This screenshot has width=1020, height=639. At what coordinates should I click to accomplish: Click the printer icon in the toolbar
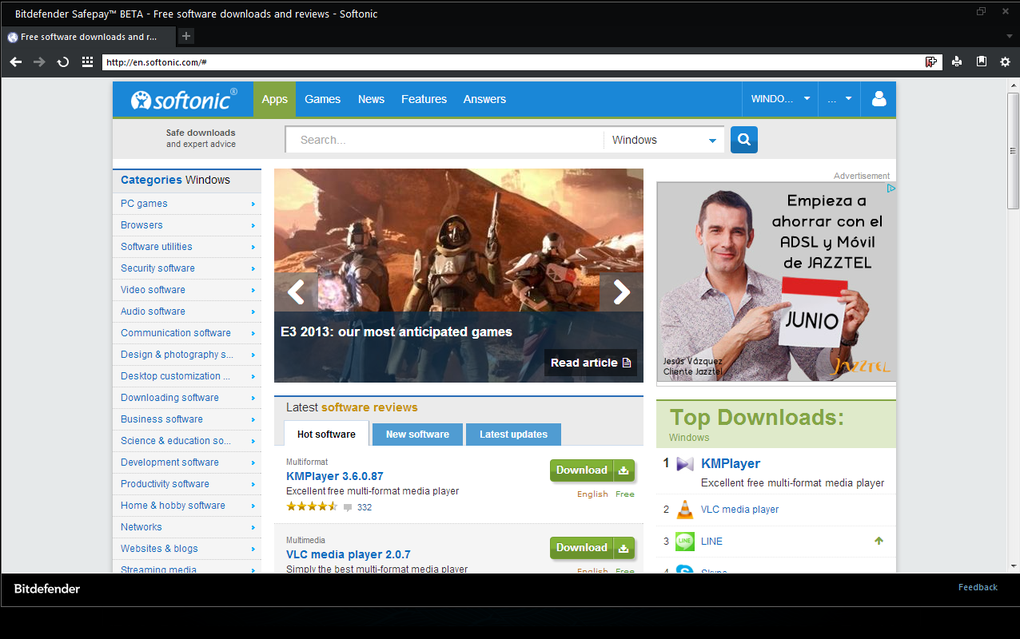point(956,61)
